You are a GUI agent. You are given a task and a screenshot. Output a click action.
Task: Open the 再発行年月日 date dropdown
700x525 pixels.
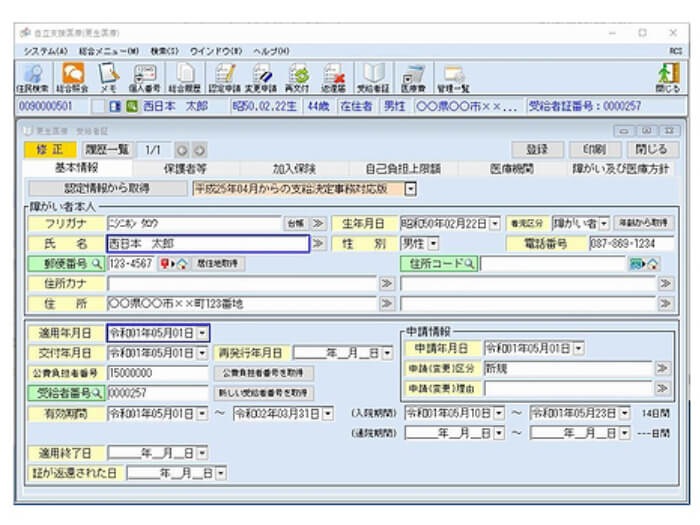tap(388, 353)
